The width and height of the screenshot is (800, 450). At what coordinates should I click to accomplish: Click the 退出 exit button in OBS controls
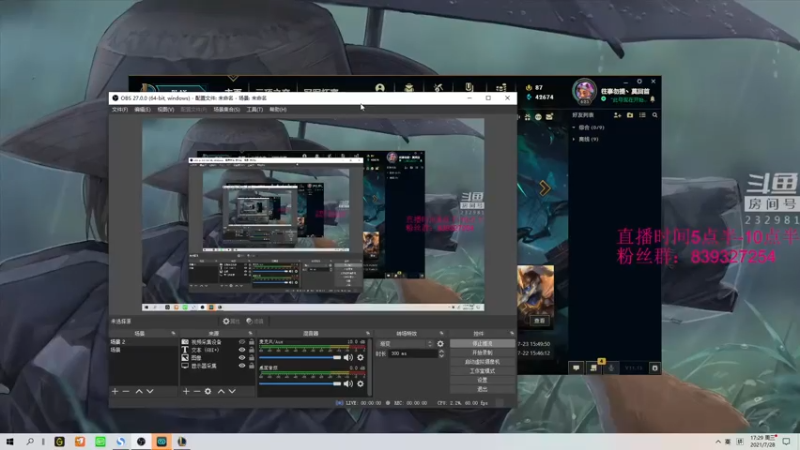coord(482,389)
